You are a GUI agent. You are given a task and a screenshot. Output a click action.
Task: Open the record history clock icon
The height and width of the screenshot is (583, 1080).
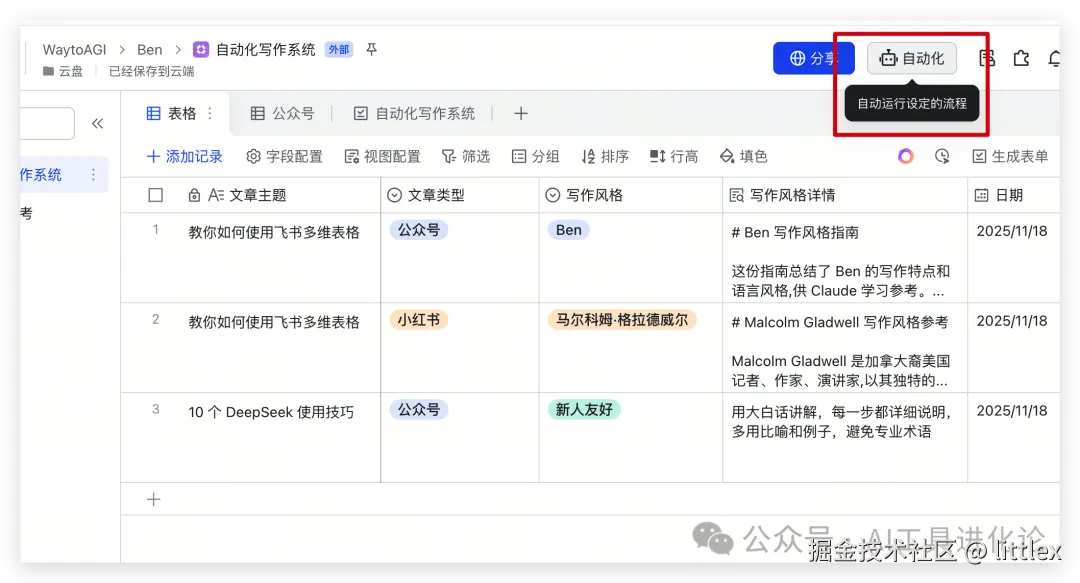point(942,156)
